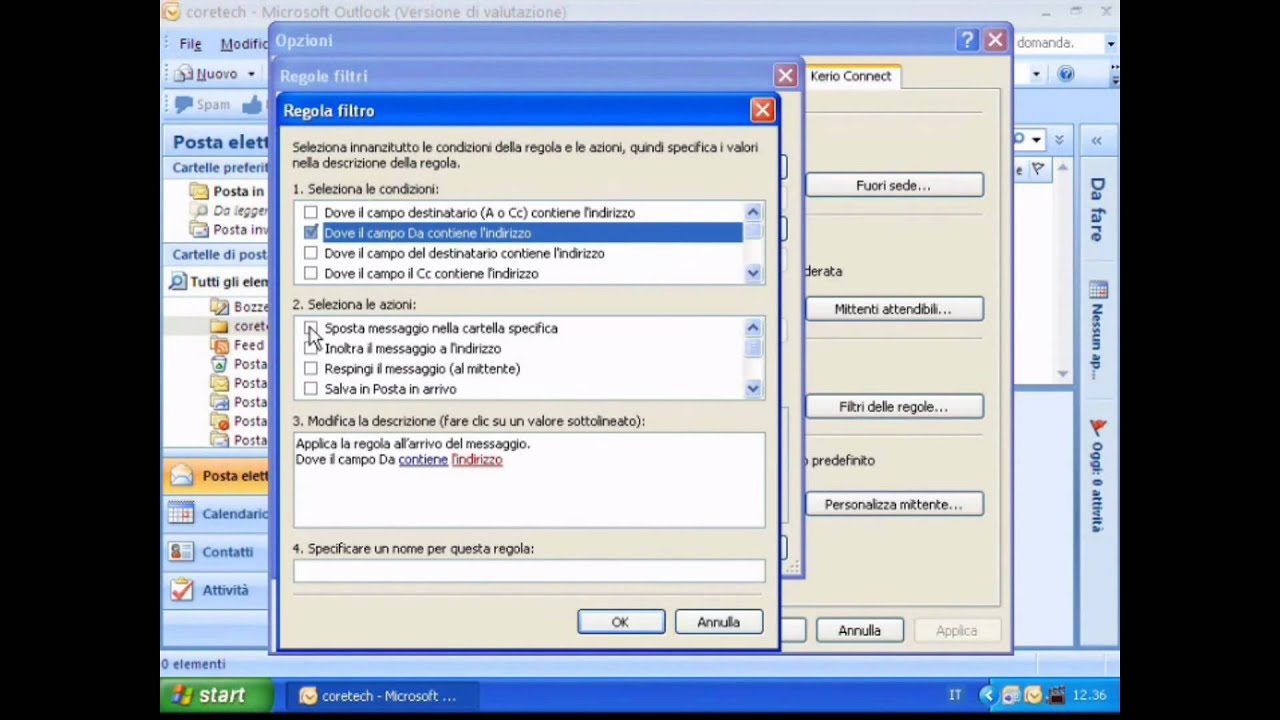
Task: Click the Posta elettronica navigation icon
Action: coord(181,476)
